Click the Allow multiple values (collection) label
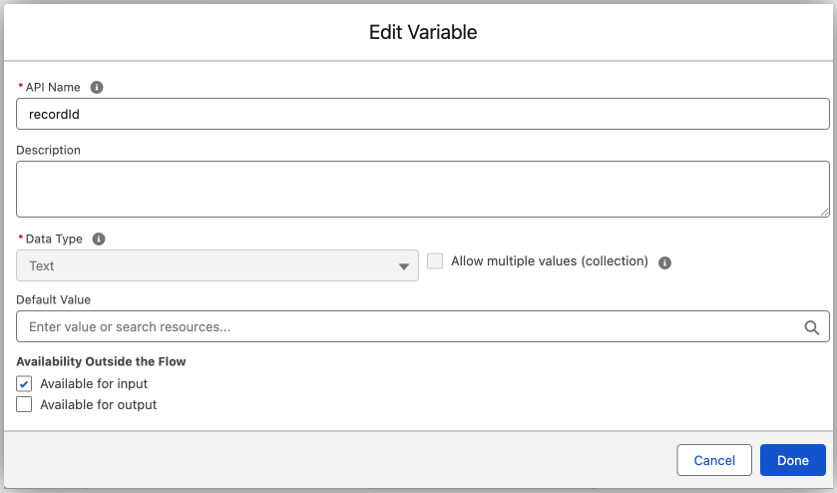 549,261
